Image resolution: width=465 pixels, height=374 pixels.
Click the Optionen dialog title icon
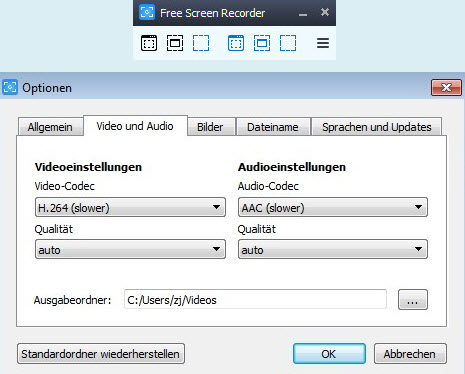pyautogui.click(x=10, y=87)
